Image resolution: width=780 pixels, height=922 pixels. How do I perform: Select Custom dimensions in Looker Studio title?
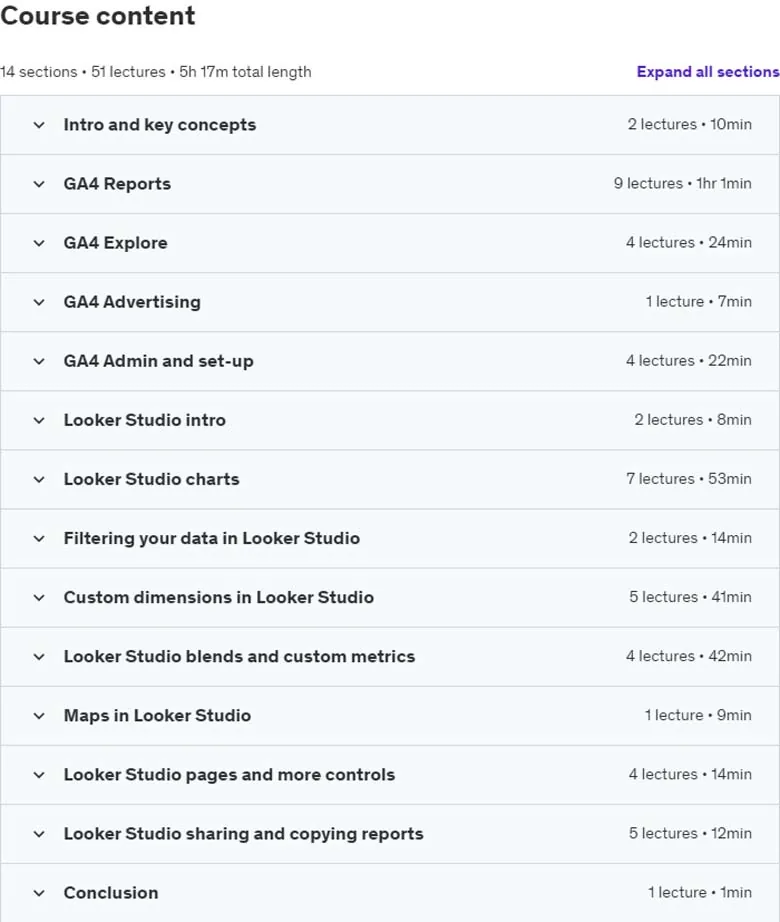tap(219, 597)
